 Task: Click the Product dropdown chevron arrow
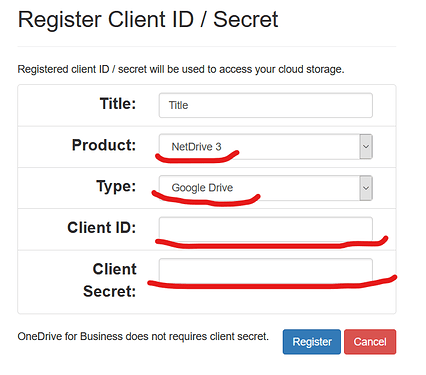click(366, 147)
